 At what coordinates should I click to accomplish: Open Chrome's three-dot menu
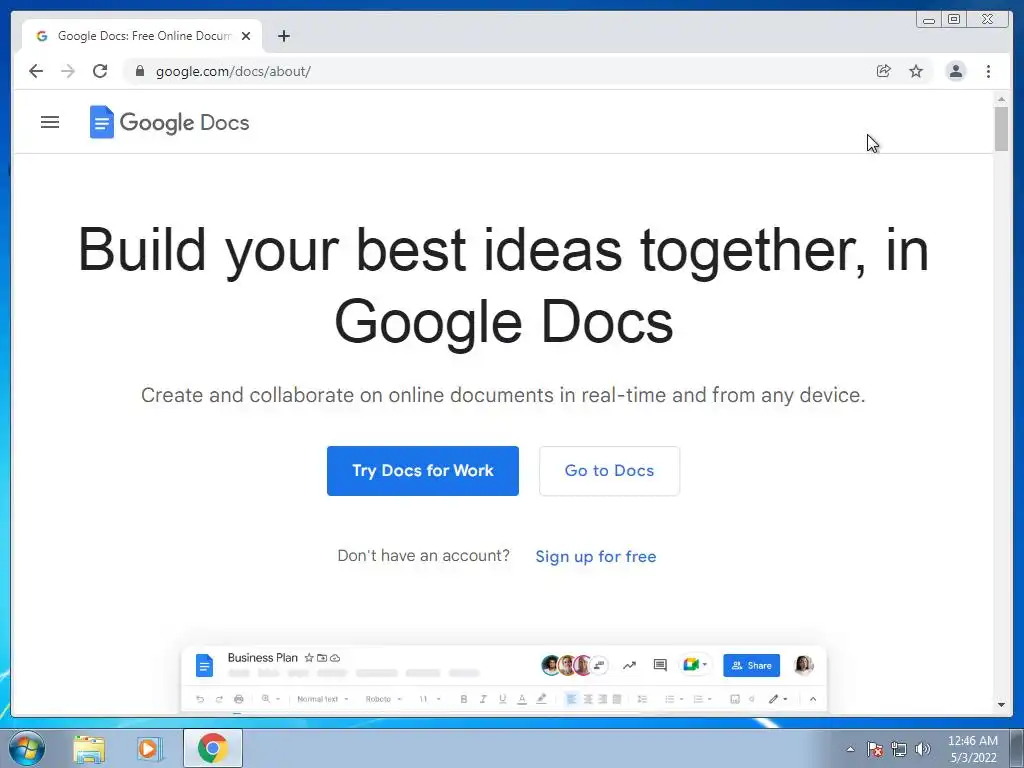click(988, 71)
